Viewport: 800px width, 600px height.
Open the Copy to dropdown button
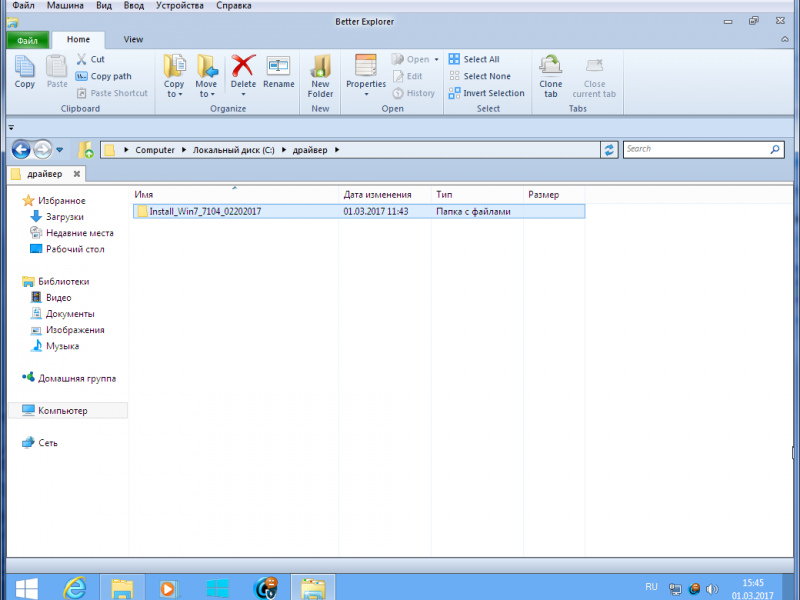174,76
